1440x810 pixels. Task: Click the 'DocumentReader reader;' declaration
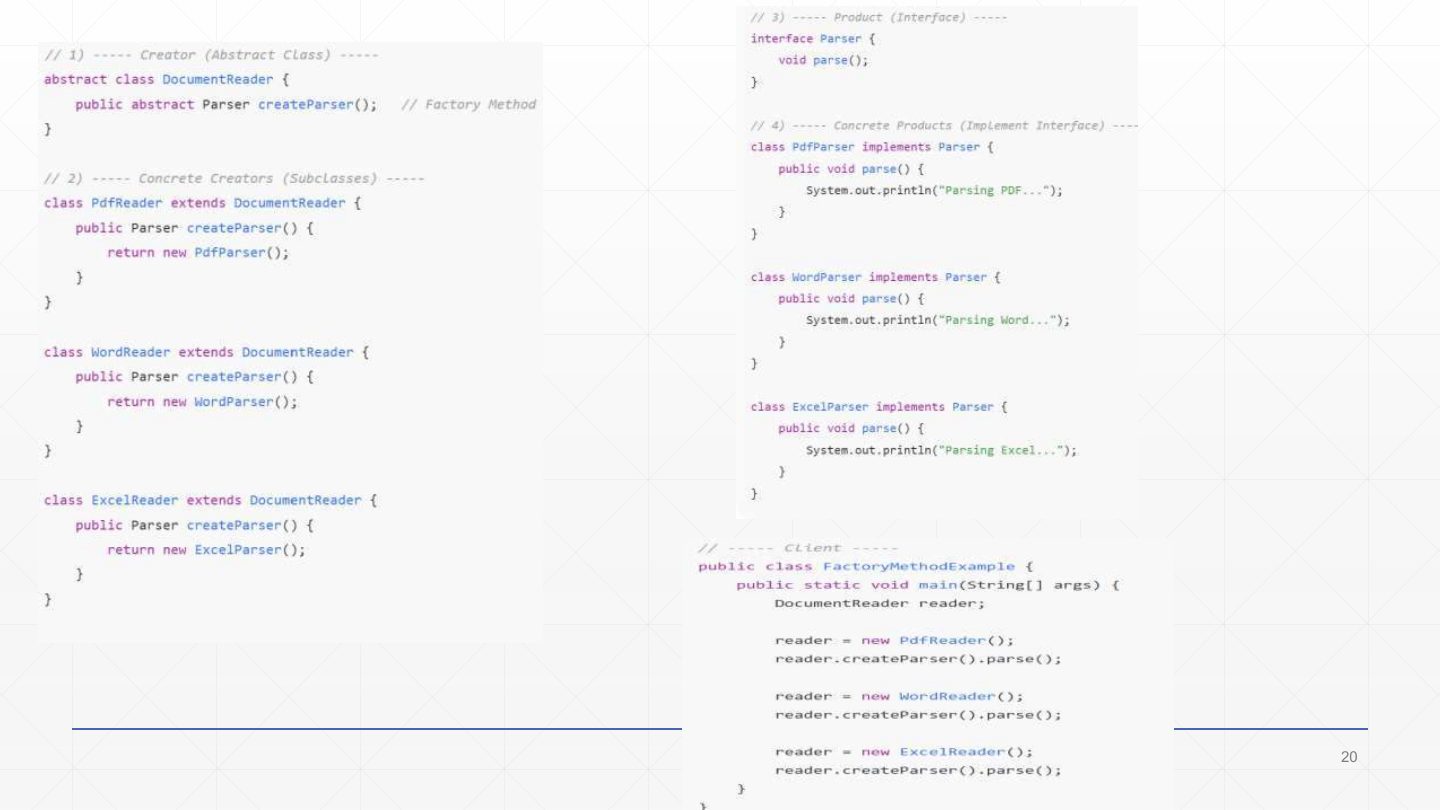(879, 603)
